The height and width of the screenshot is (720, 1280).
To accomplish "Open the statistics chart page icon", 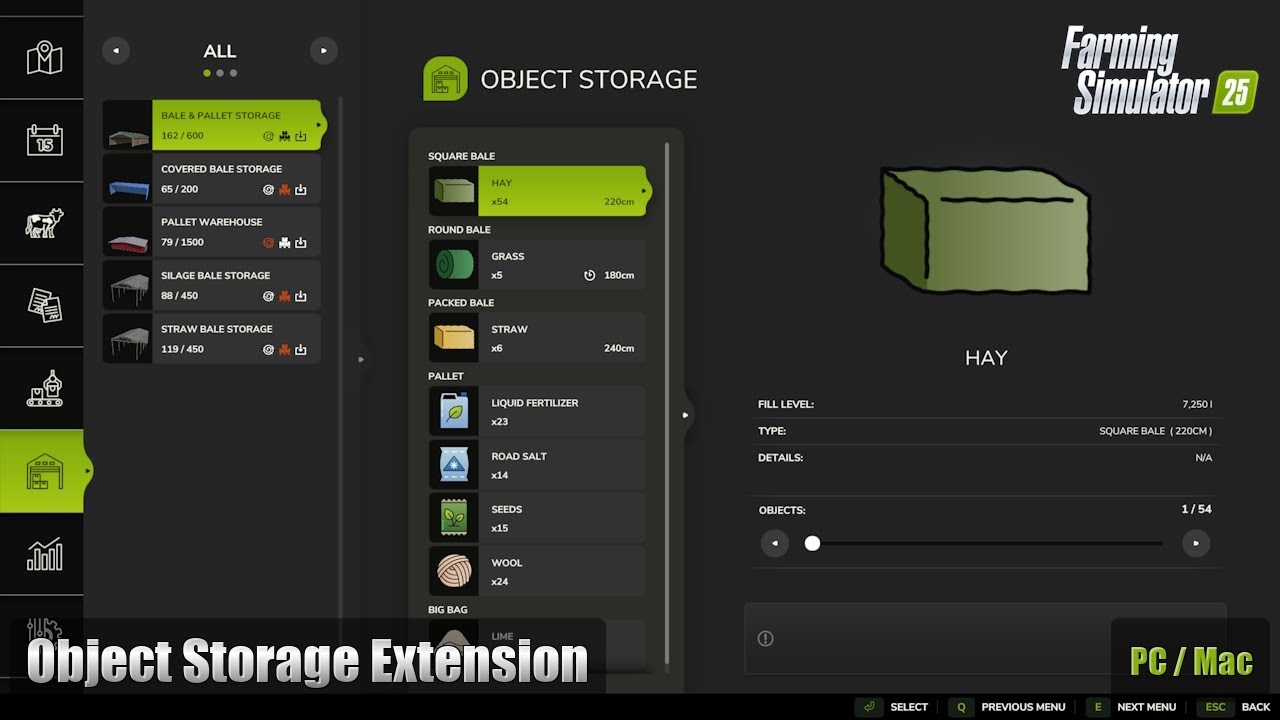I will click(x=44, y=554).
